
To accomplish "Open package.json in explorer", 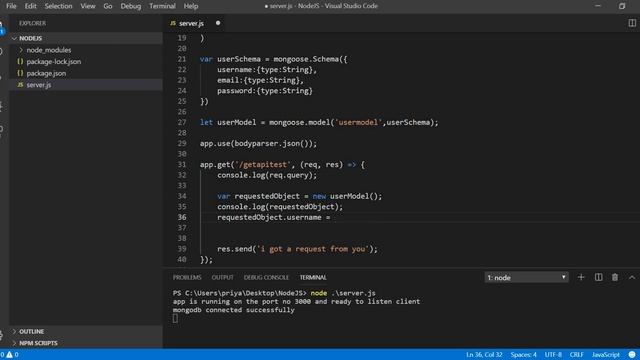I will coord(46,73).
